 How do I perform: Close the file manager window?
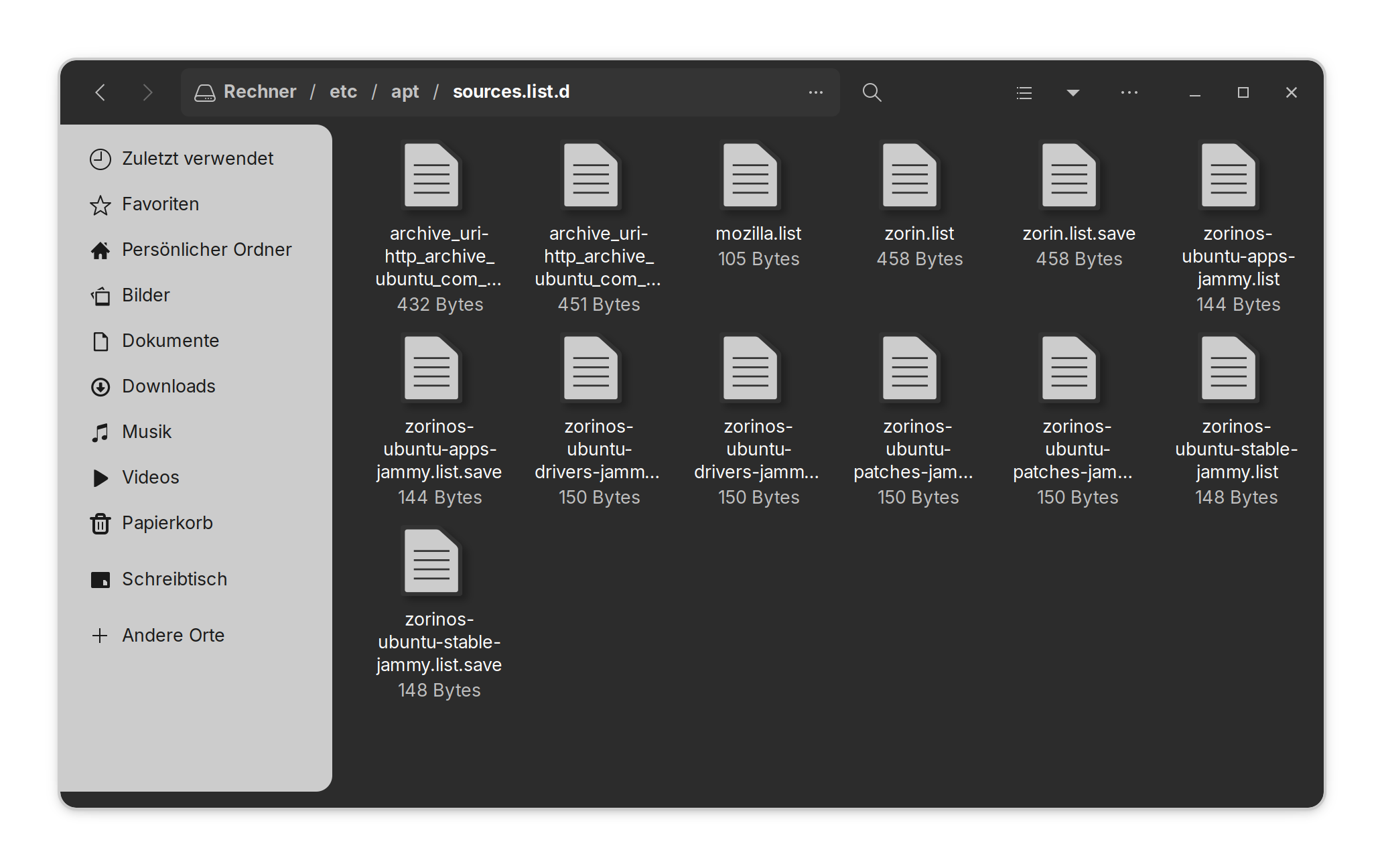pyautogui.click(x=1291, y=92)
